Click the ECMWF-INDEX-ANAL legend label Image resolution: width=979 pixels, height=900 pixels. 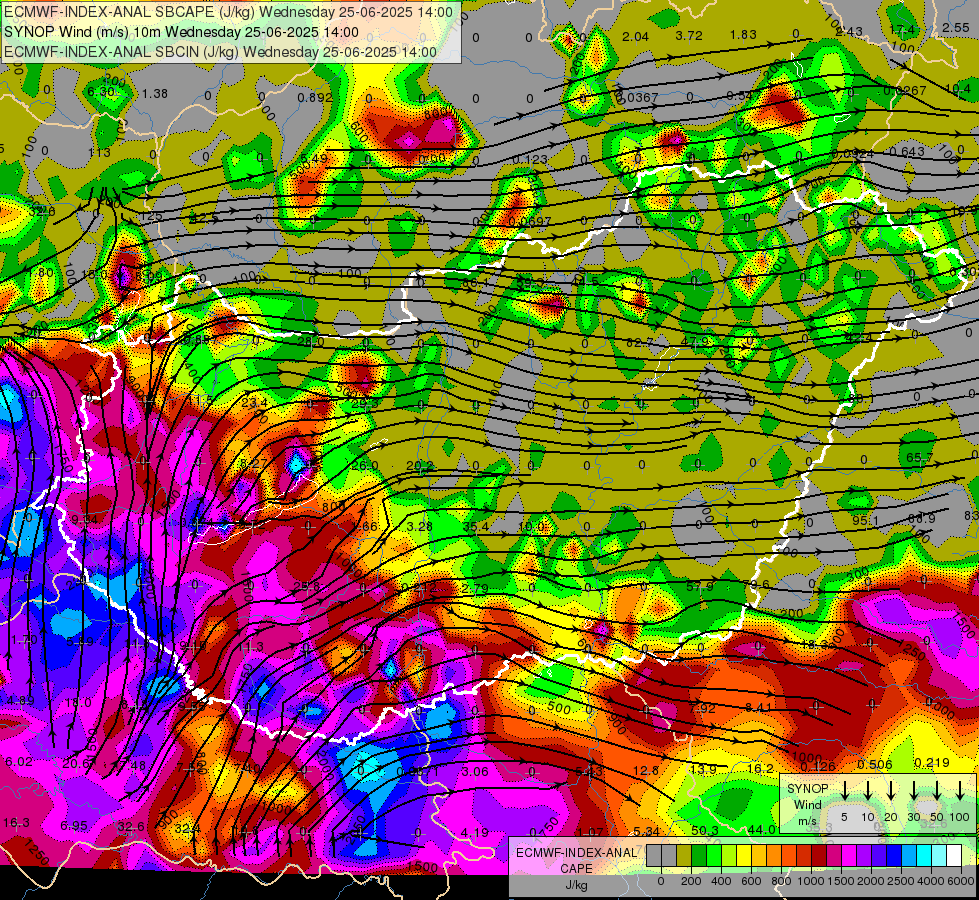coord(577,853)
